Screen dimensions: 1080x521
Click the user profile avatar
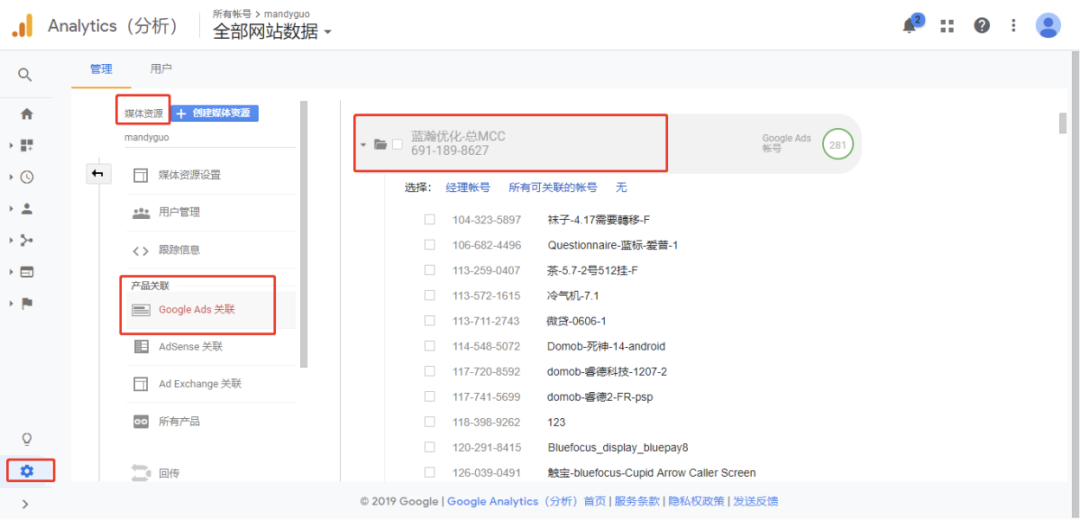pos(1048,25)
